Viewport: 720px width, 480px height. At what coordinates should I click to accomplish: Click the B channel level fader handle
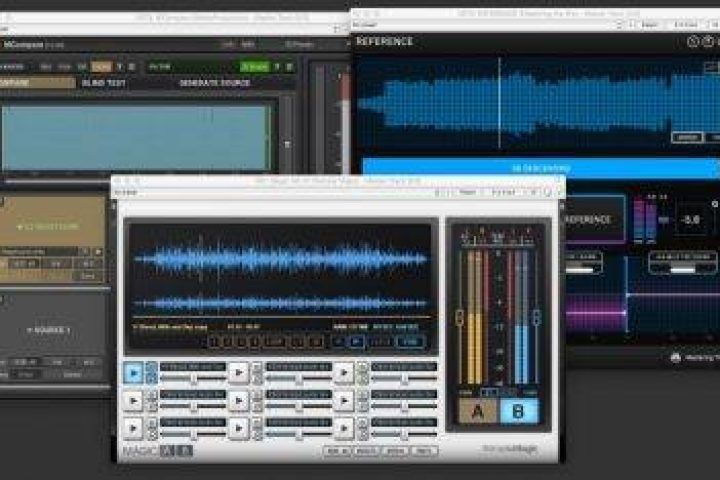[536, 317]
